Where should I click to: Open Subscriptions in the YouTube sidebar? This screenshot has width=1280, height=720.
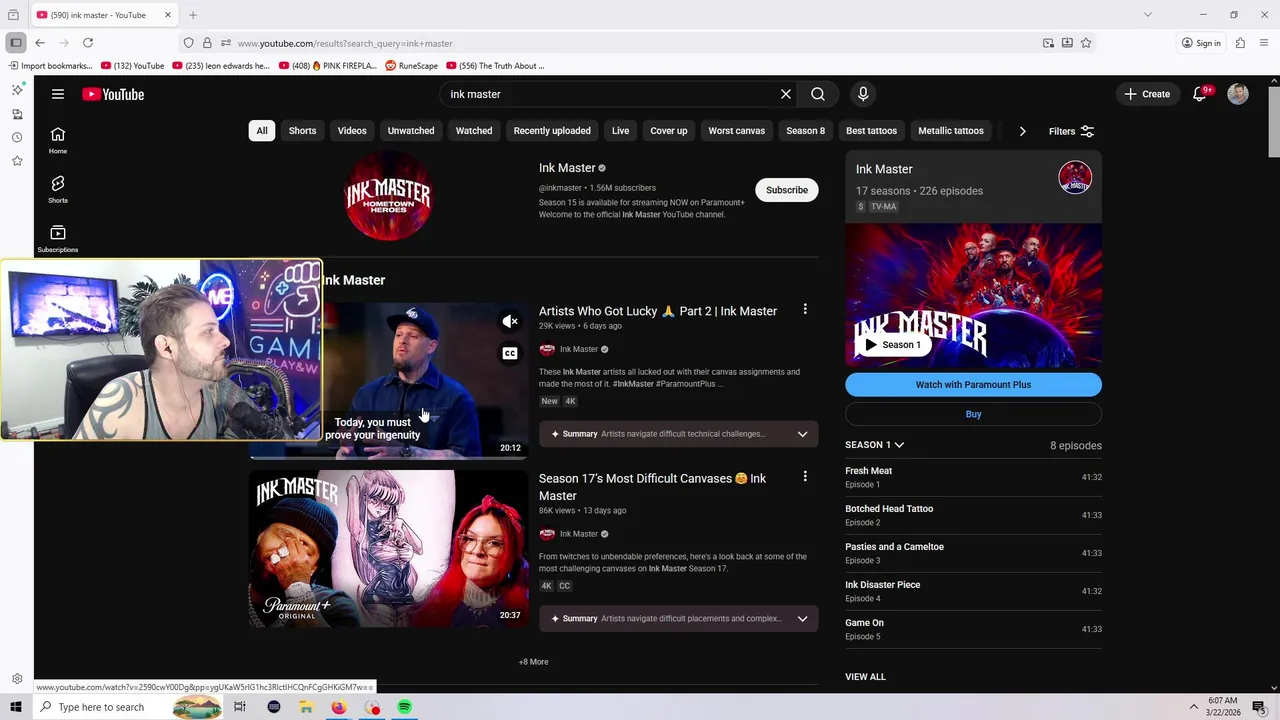[58, 238]
